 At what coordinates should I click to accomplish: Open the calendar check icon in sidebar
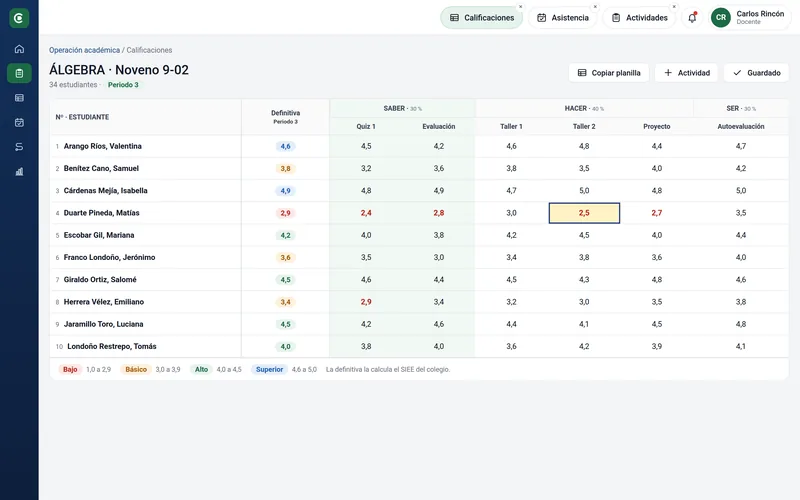[19, 122]
